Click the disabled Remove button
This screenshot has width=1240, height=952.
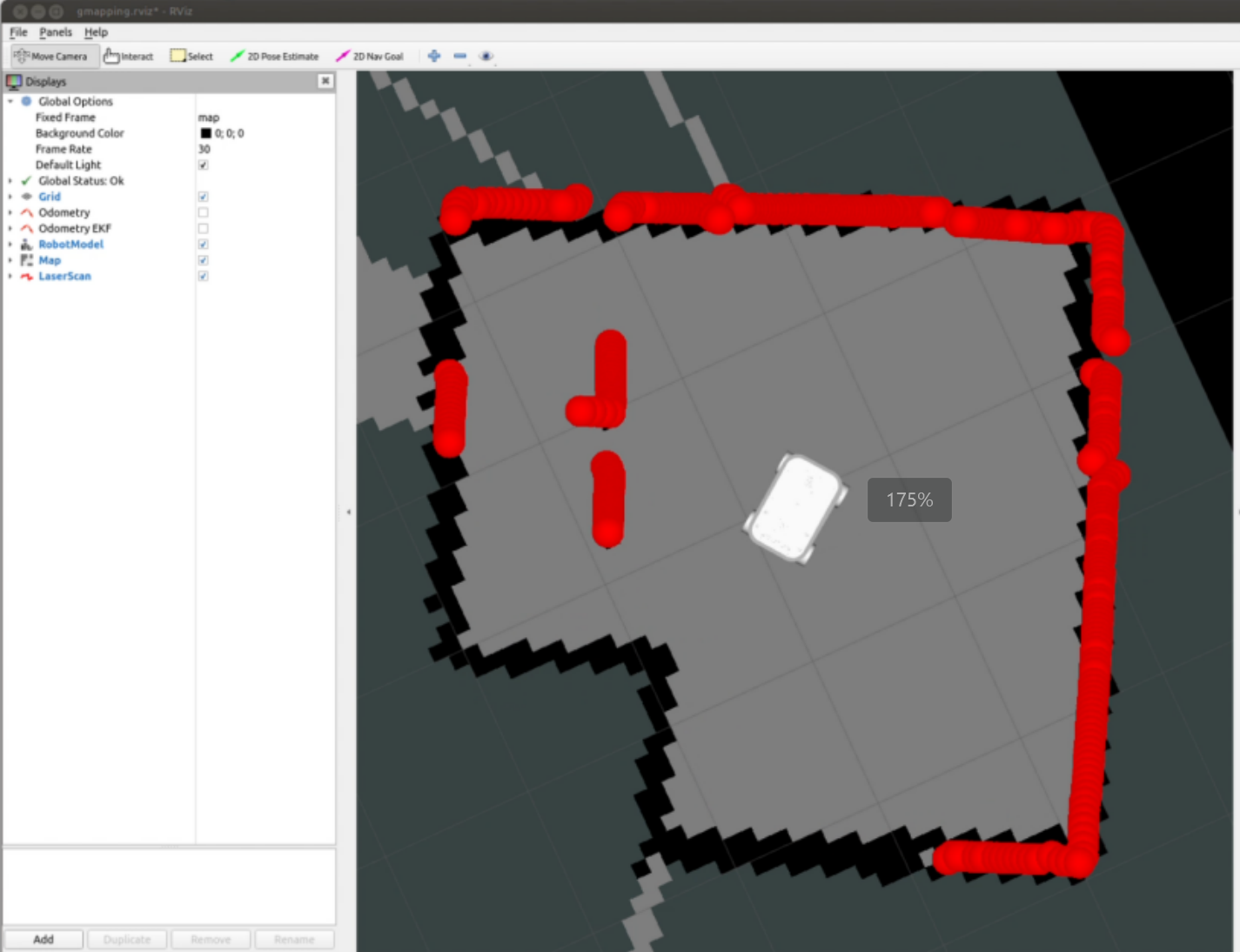[211, 939]
